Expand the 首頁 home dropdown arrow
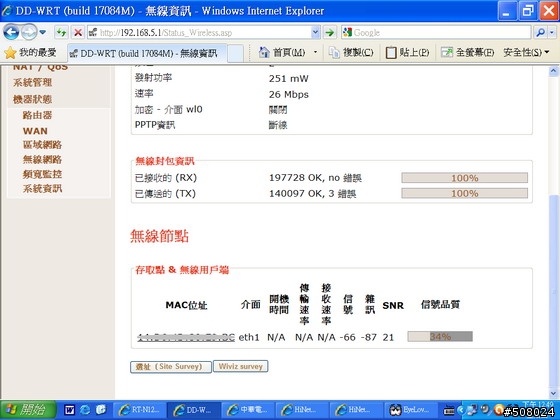This screenshot has width=560, height=420. [315, 53]
